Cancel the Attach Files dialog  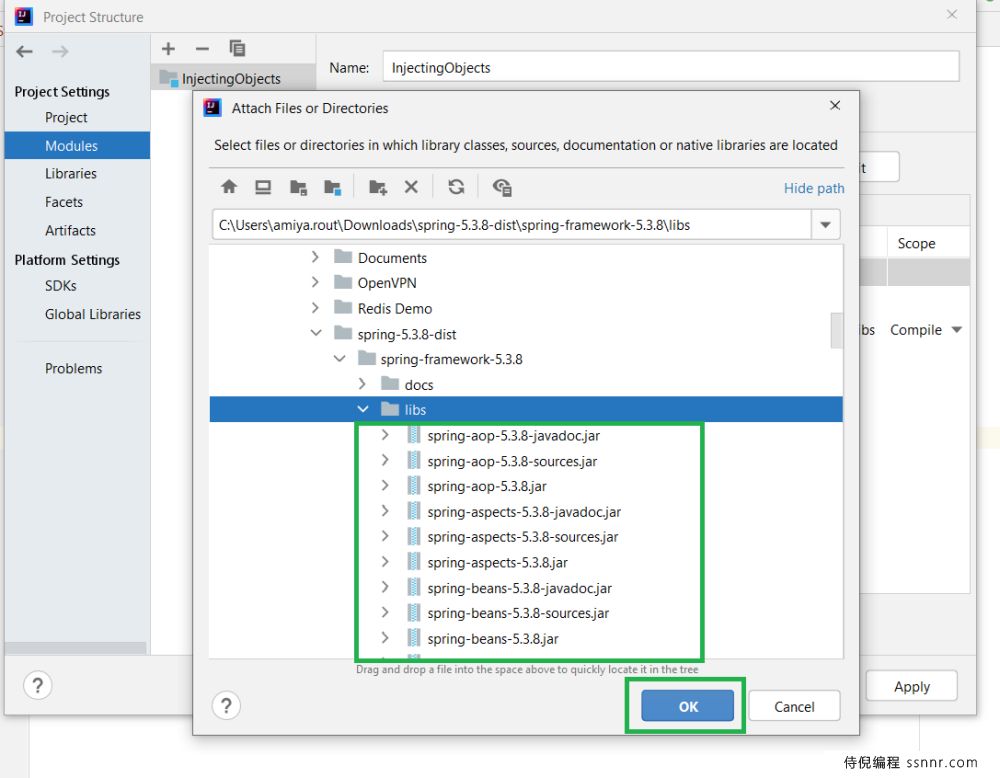point(794,706)
